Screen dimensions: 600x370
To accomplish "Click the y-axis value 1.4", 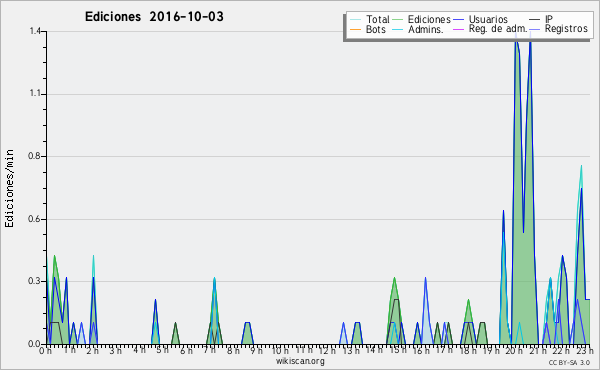I will (x=35, y=31).
